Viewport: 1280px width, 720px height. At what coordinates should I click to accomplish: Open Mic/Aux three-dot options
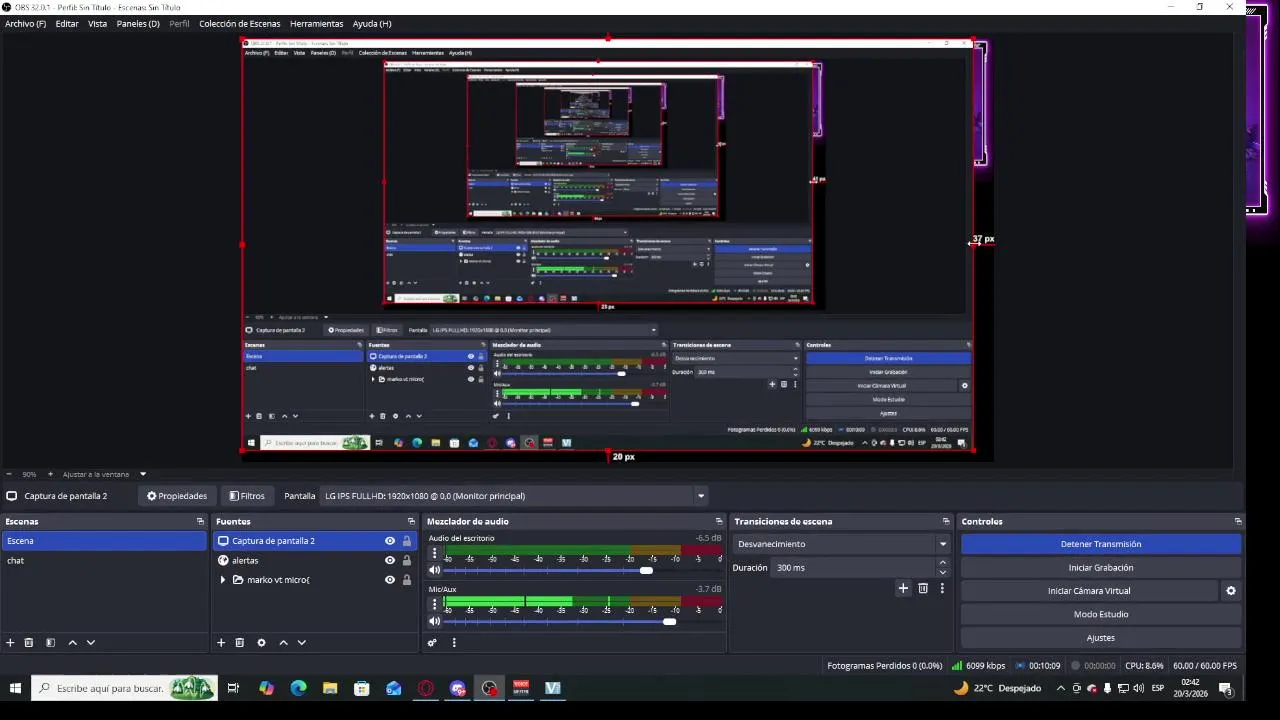[434, 604]
